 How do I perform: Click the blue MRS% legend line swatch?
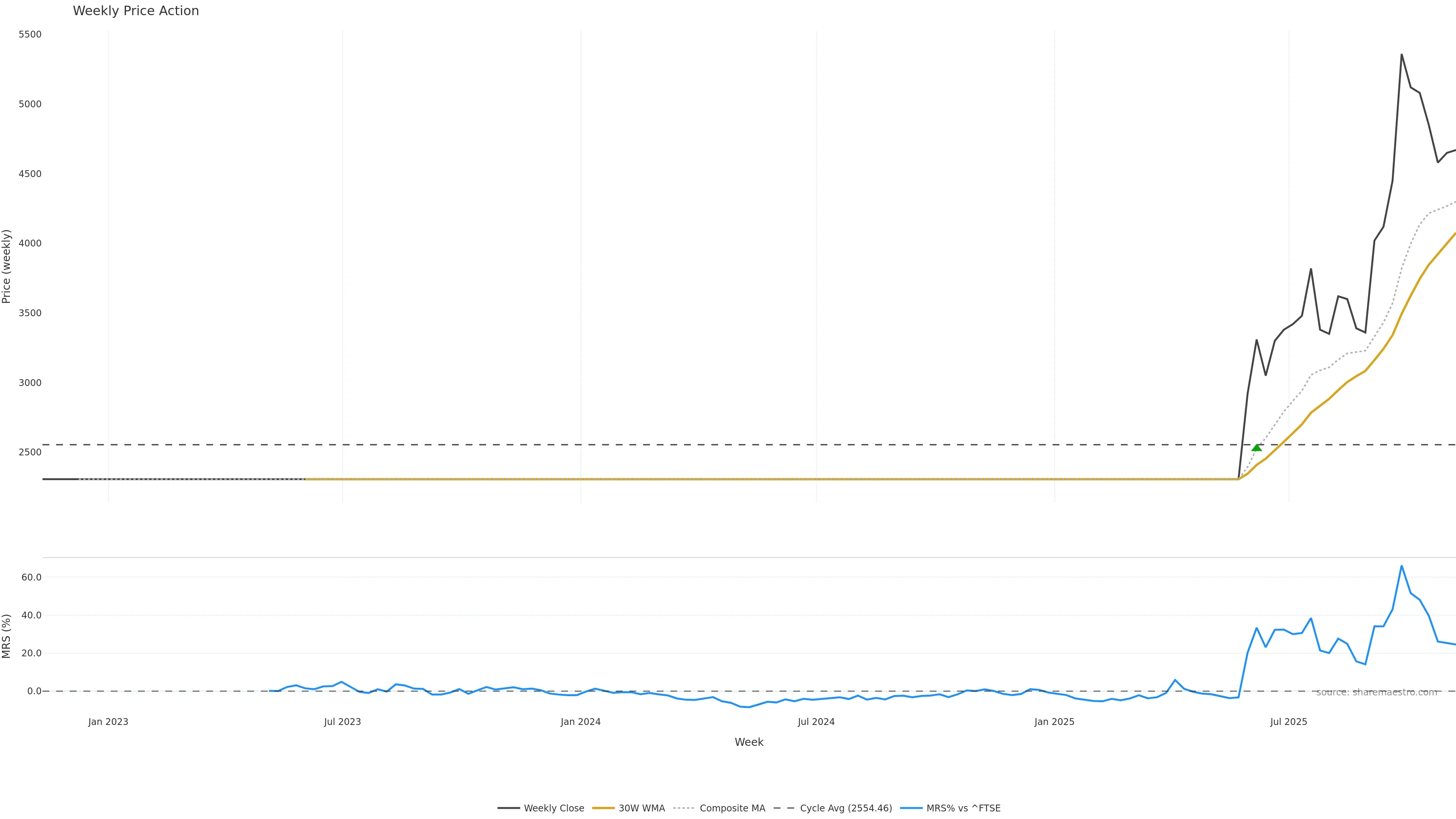911,808
